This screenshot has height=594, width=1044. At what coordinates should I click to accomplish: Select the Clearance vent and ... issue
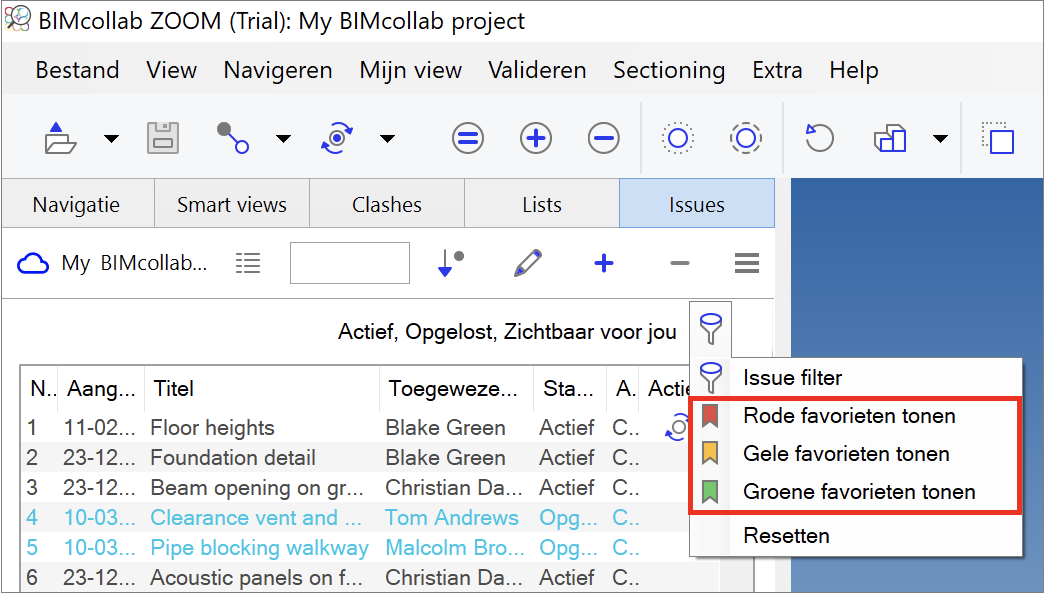256,517
